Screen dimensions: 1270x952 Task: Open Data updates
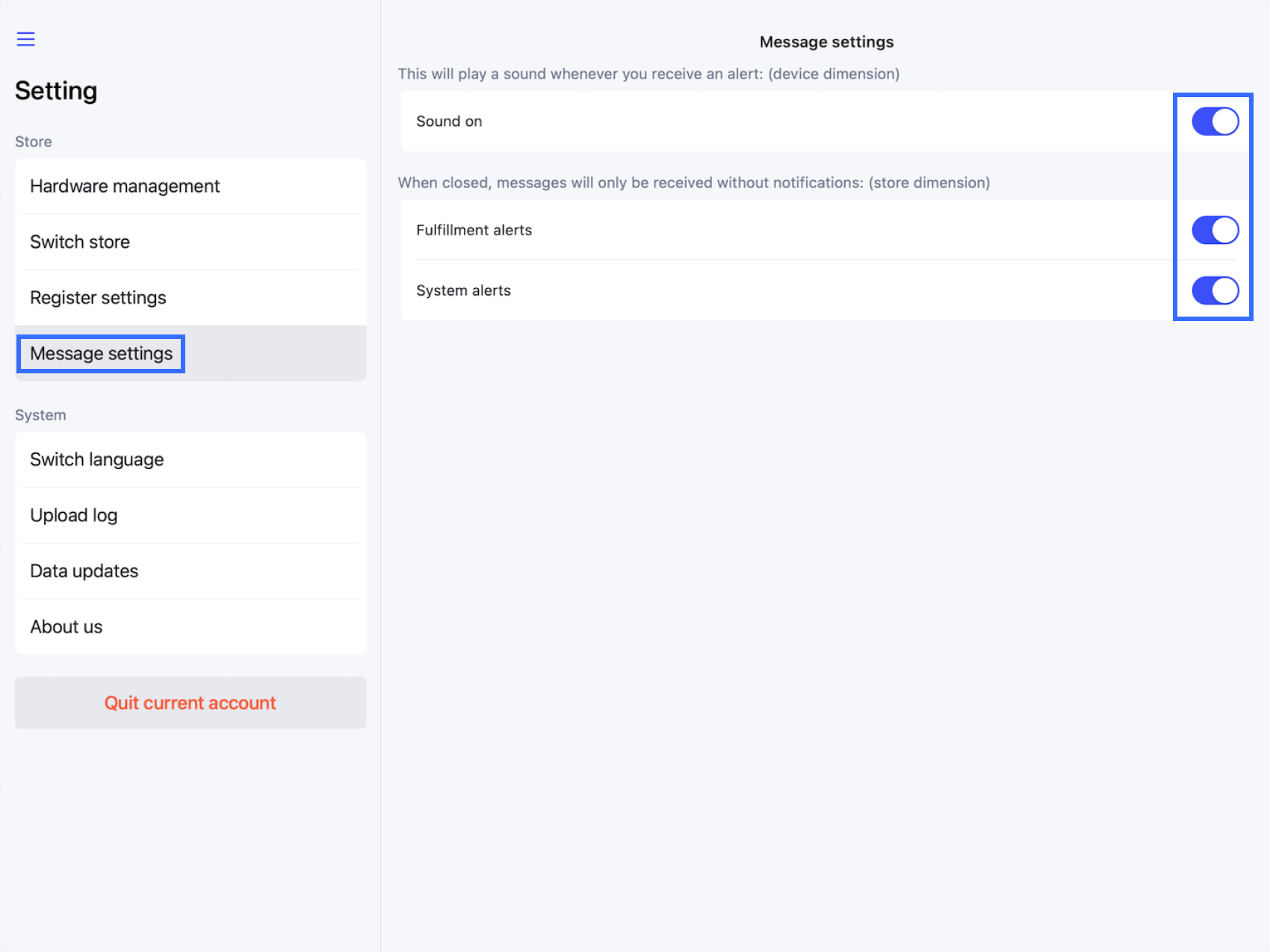click(x=84, y=571)
